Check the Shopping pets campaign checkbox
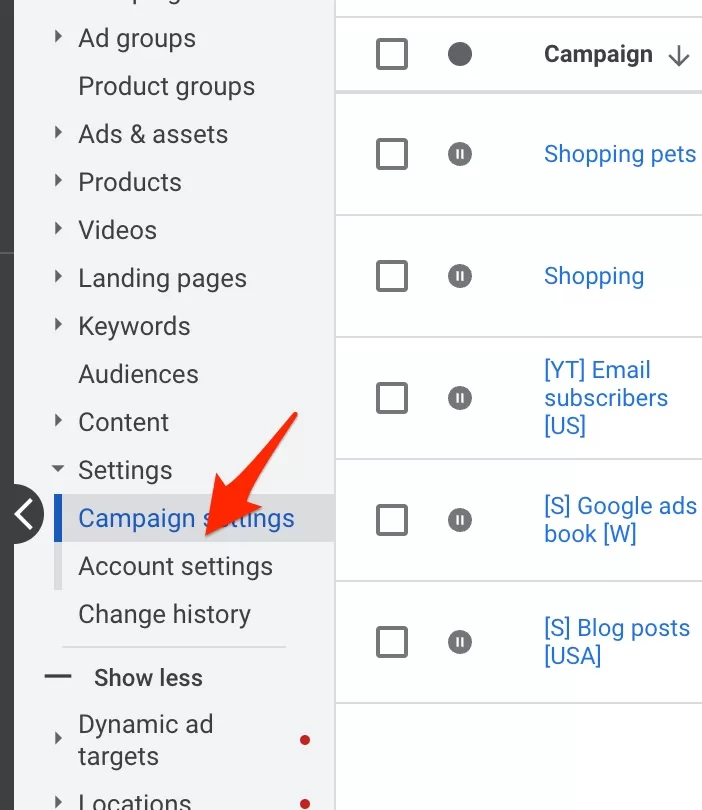This screenshot has width=702, height=810. pos(392,154)
